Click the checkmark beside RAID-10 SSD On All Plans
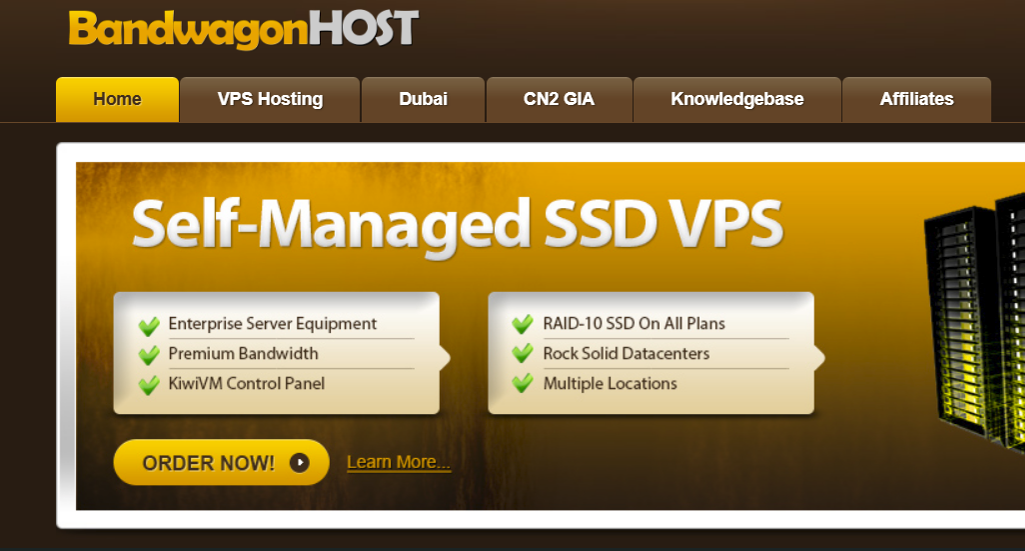Screen dimensions: 1025x551 pyautogui.click(x=522, y=324)
